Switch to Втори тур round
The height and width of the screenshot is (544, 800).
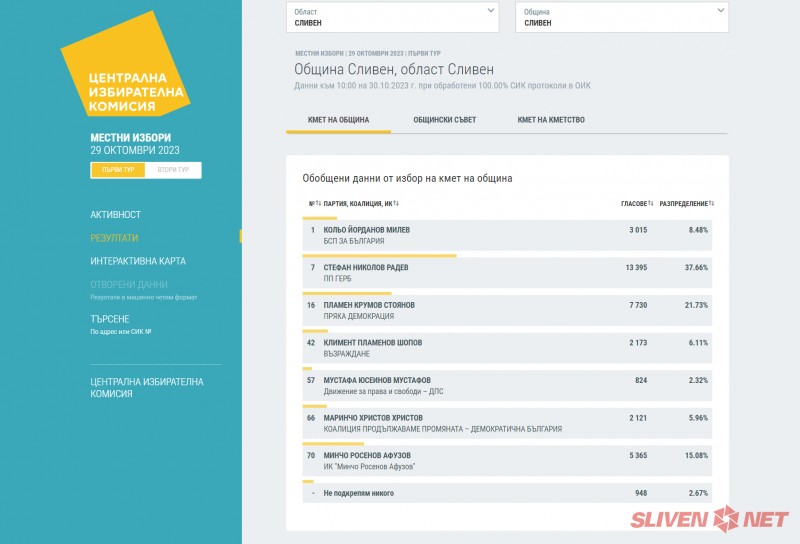click(x=173, y=170)
